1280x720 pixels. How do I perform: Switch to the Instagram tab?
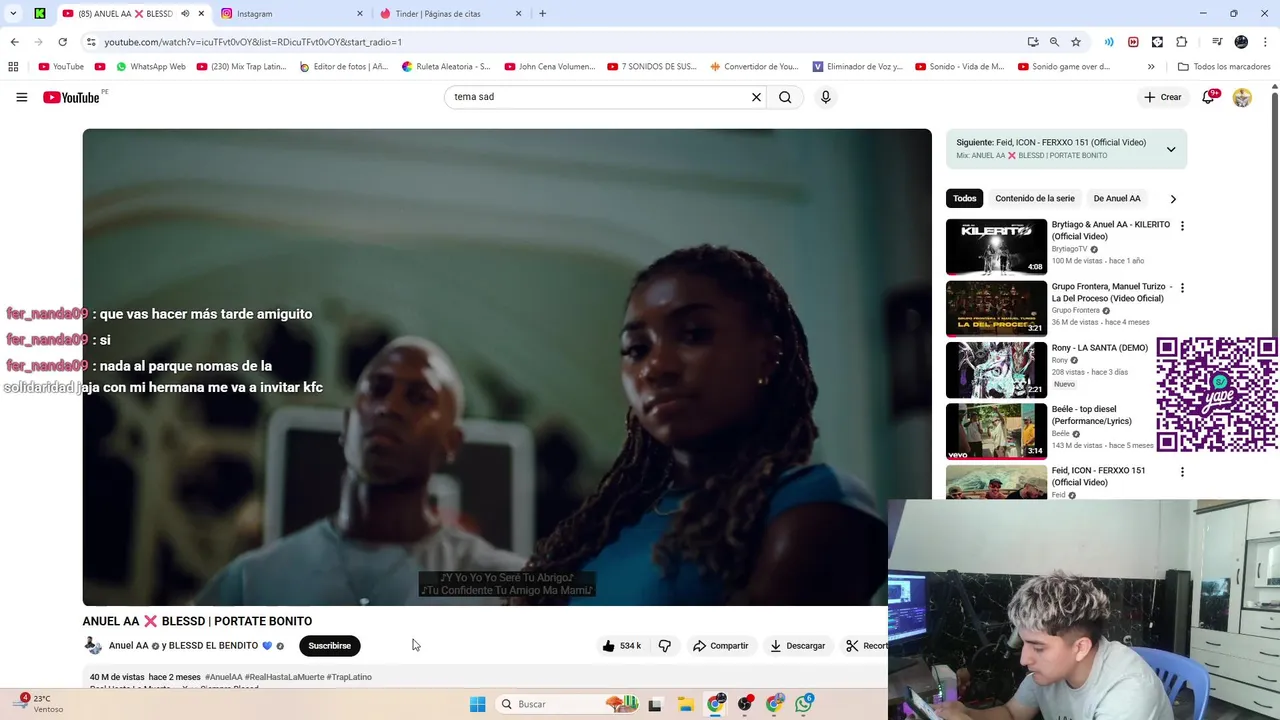tap(289, 14)
